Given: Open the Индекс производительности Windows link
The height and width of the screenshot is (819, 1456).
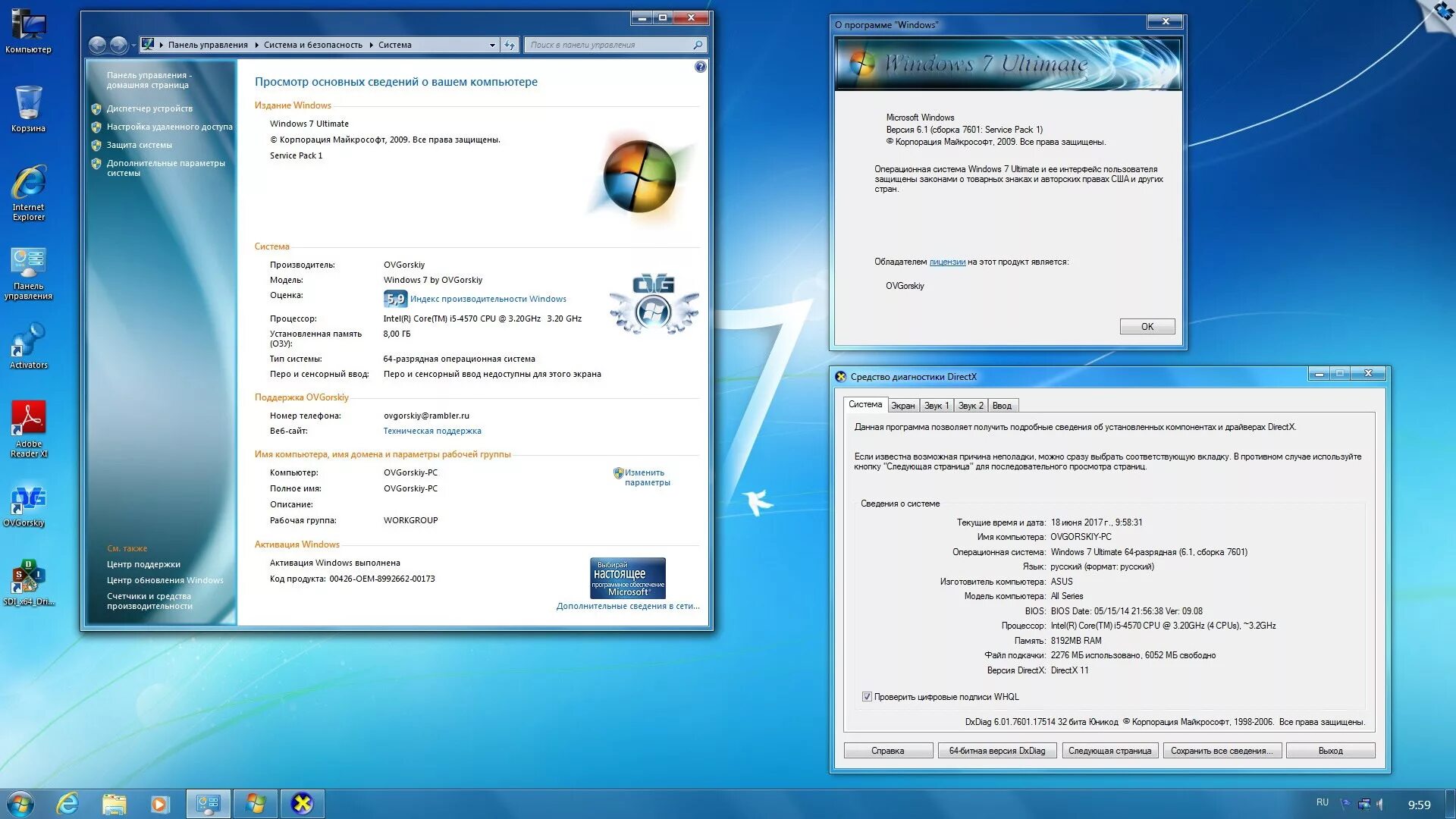Looking at the screenshot, I should [488, 299].
